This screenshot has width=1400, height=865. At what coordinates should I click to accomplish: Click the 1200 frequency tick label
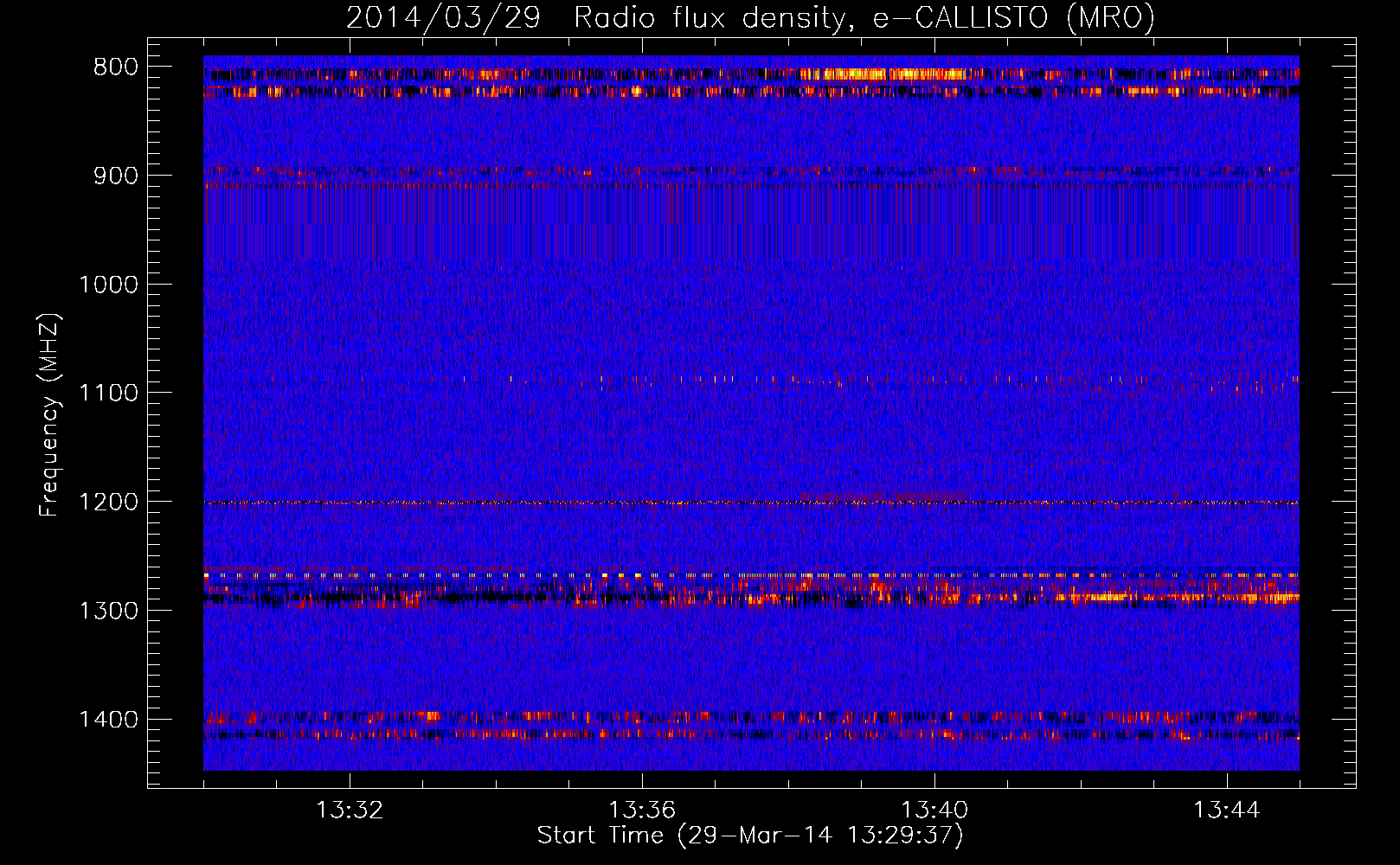pyautogui.click(x=109, y=502)
